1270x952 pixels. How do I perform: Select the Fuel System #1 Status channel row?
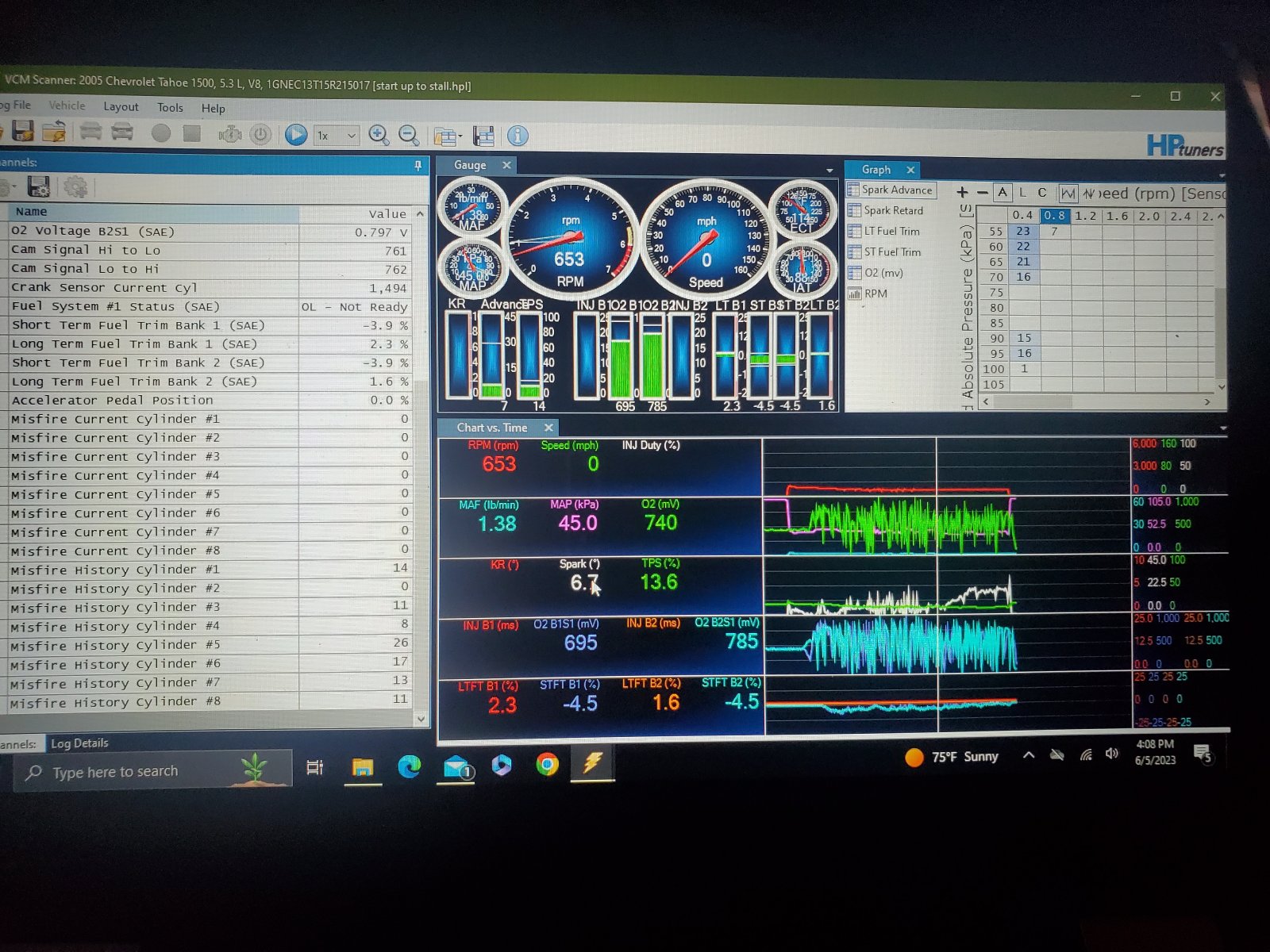210,307
